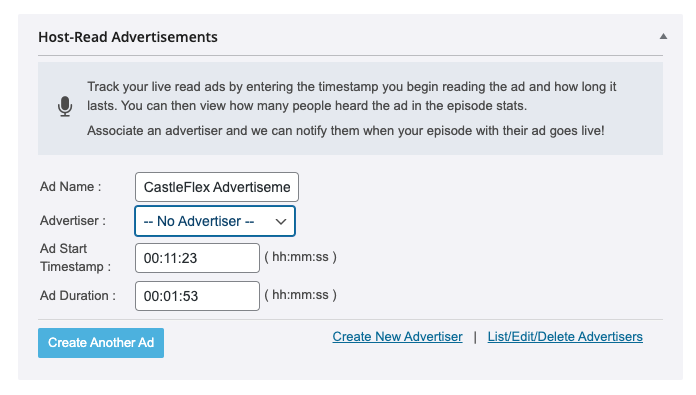The height and width of the screenshot is (395, 696).
Task: Click the Ad Start Timestamp label
Action: click(x=75, y=258)
